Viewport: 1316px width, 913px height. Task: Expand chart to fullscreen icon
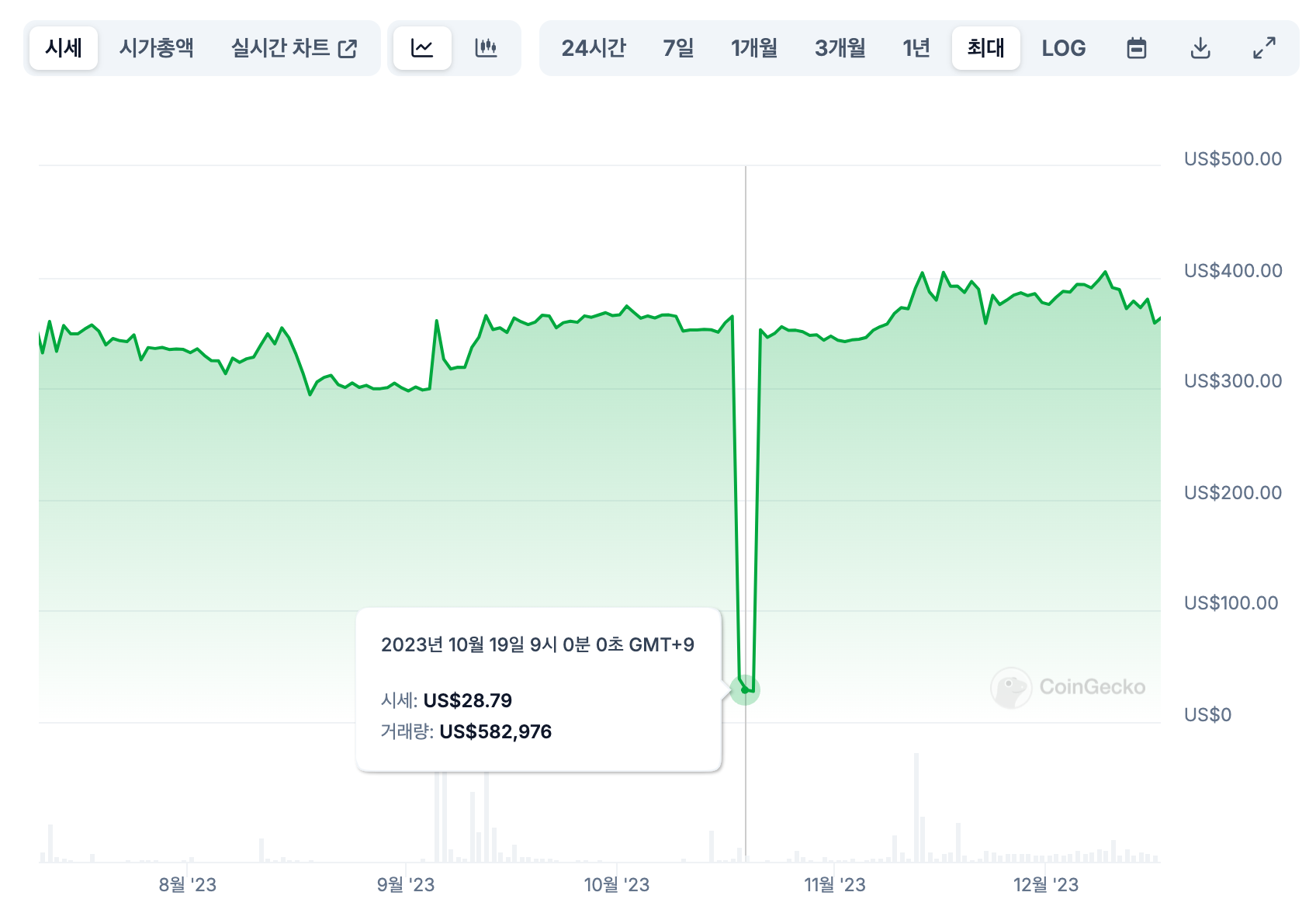click(1265, 48)
